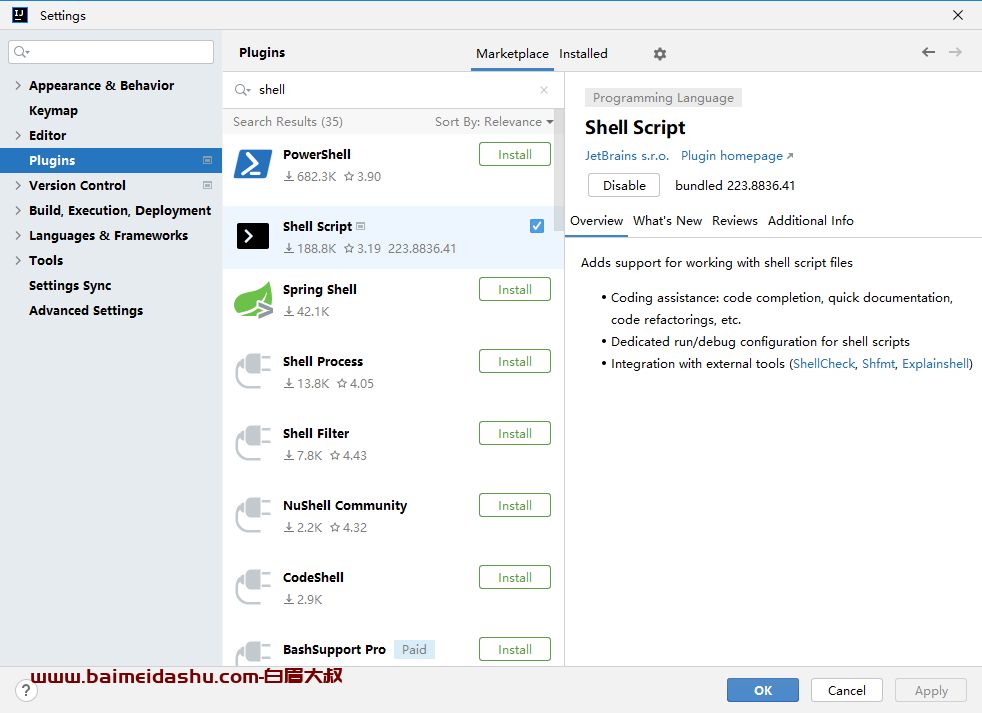Click the settings search magnifier icon
The height and width of the screenshot is (713, 982).
(21, 51)
